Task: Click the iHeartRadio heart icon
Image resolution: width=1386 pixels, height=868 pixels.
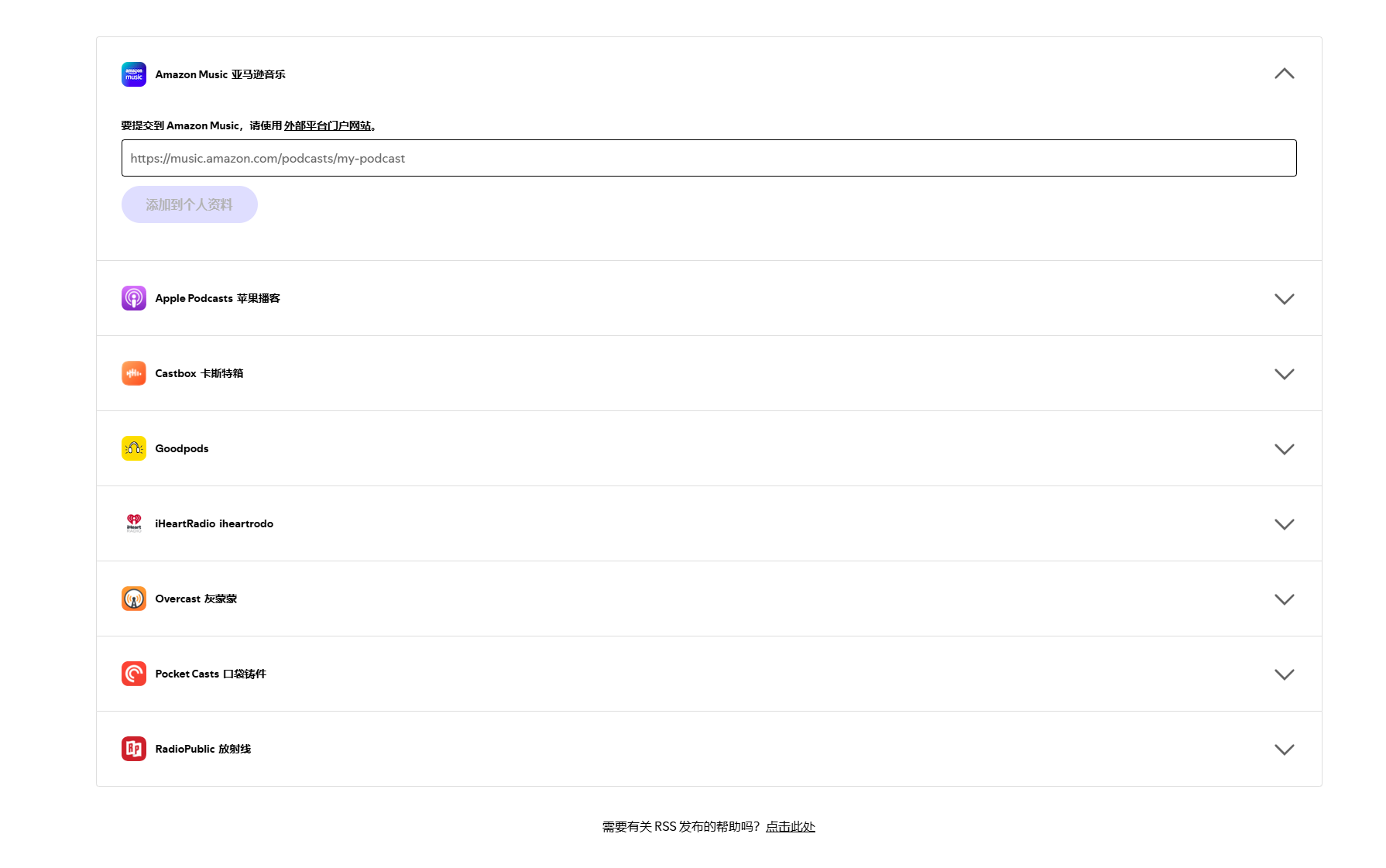Action: (134, 523)
